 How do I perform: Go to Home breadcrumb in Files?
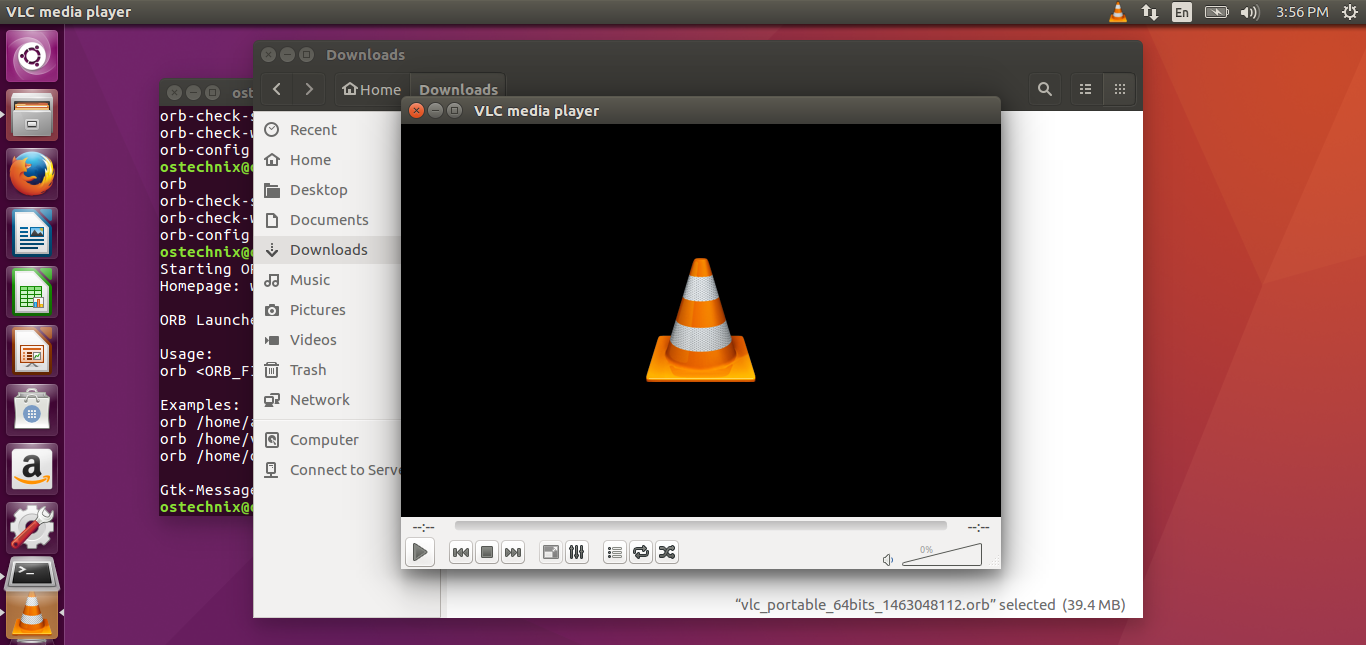[371, 89]
